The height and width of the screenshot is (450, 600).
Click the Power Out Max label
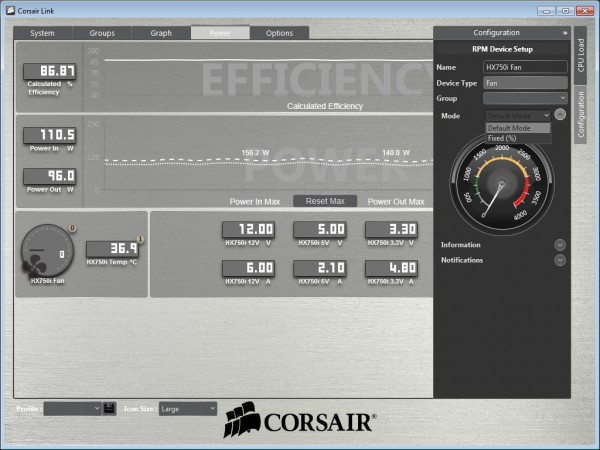396,202
